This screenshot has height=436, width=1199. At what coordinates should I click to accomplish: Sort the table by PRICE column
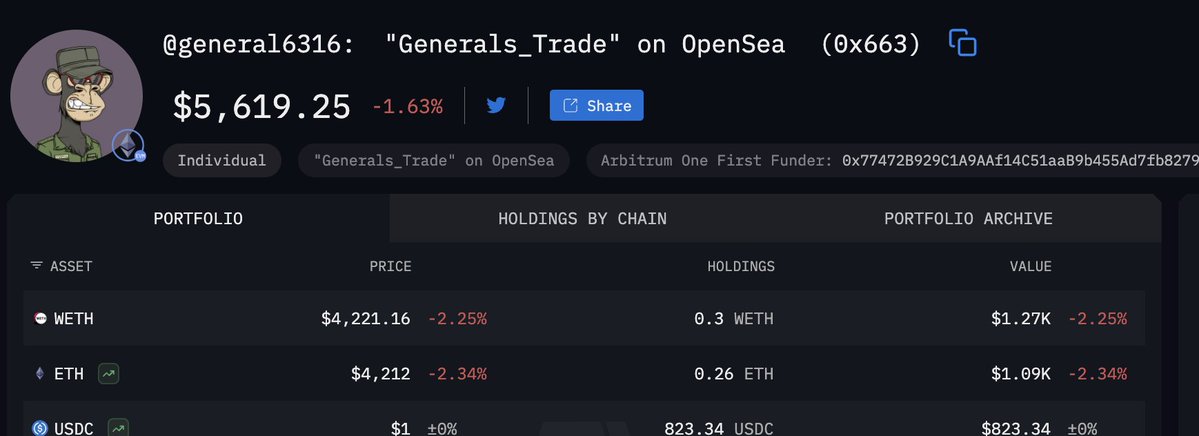click(391, 266)
